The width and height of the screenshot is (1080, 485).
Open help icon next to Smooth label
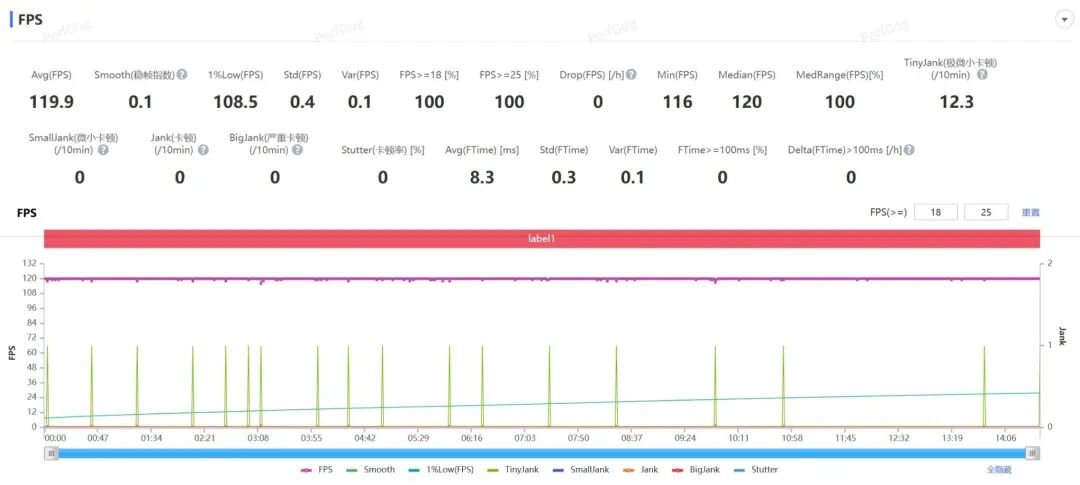click(x=182, y=74)
